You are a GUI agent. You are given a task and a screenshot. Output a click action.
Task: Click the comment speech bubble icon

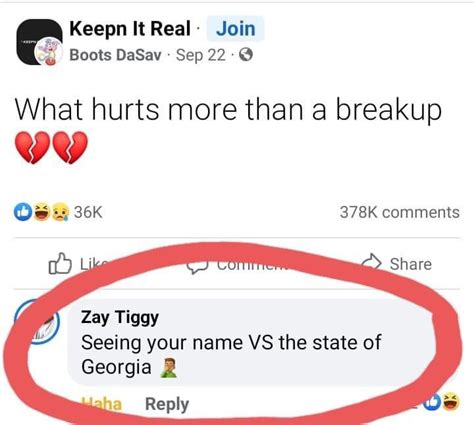pyautogui.click(x=198, y=268)
